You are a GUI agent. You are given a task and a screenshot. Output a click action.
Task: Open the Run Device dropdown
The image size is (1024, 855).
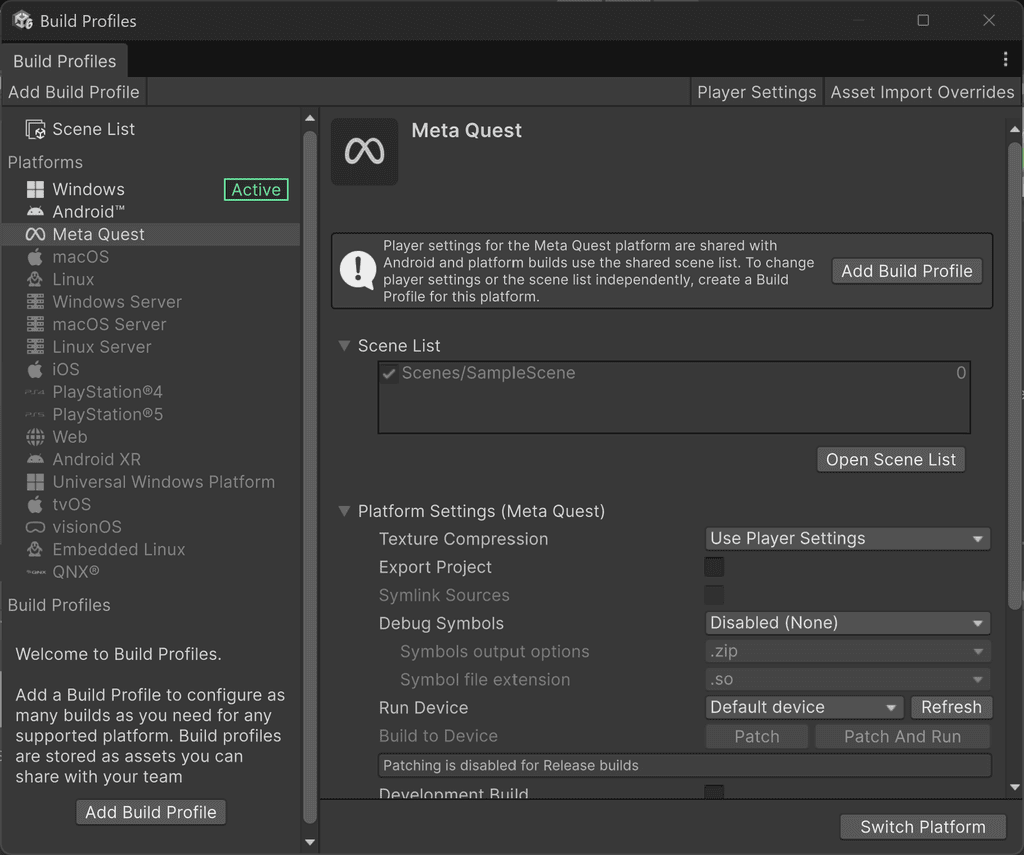pyautogui.click(x=804, y=707)
